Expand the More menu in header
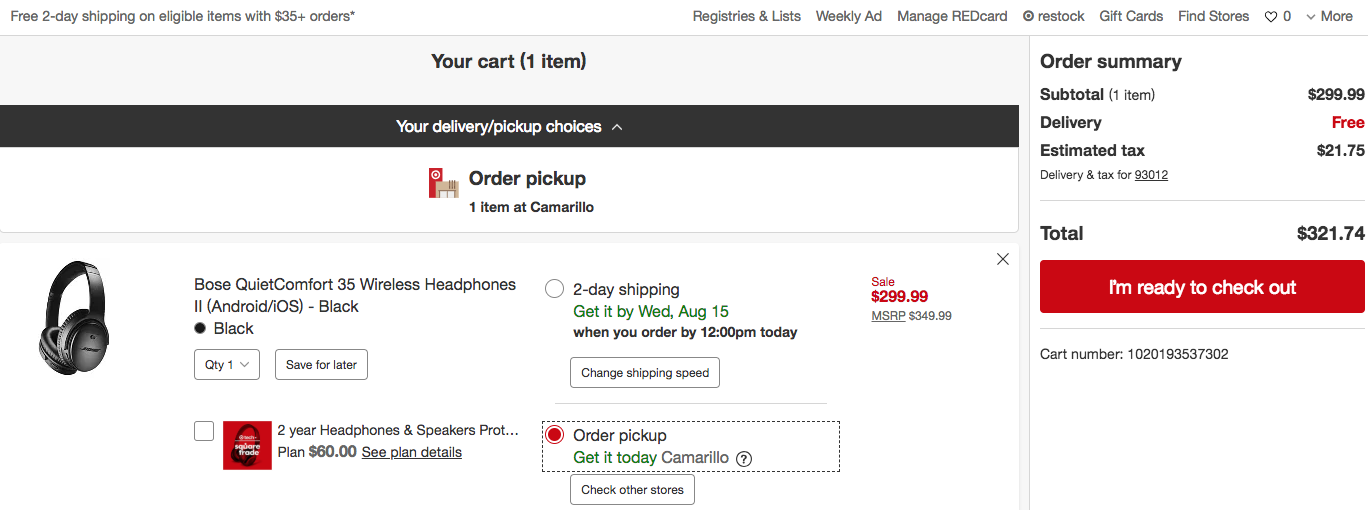Image resolution: width=1368 pixels, height=510 pixels. [x=1329, y=16]
